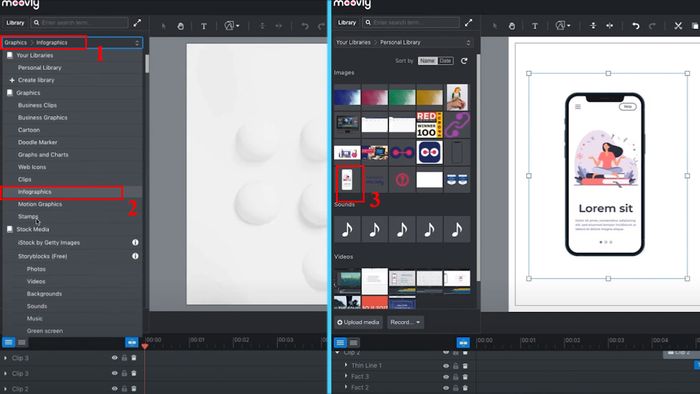700x394 pixels.
Task: Collapse the Graphics section
Action: click(10, 93)
